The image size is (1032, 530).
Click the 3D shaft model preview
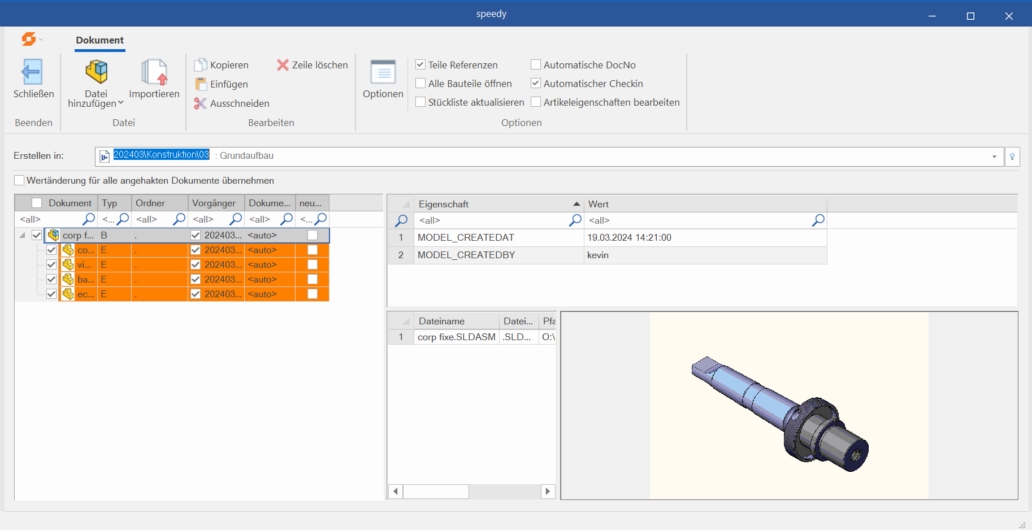click(x=781, y=412)
